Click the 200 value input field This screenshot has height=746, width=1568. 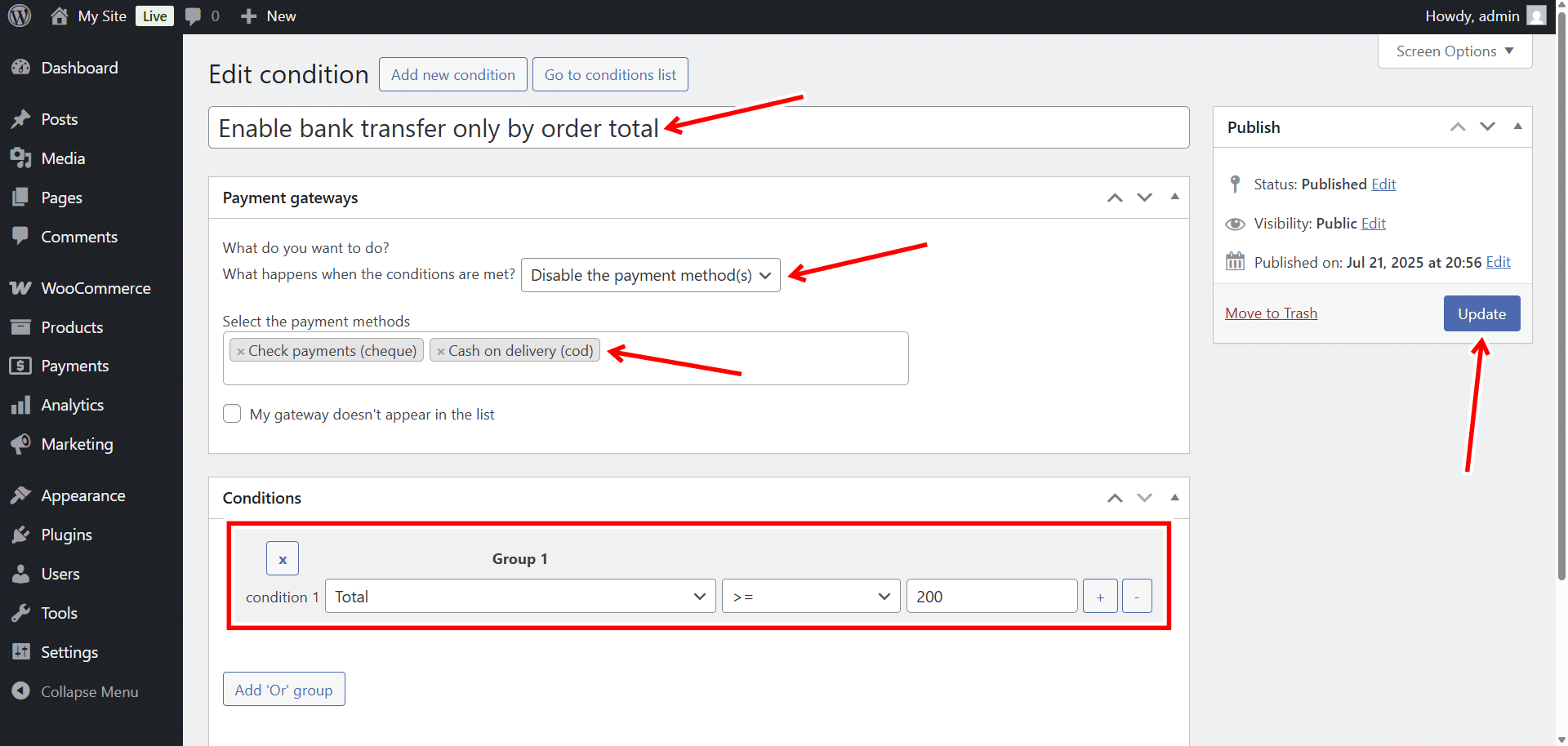pos(991,597)
